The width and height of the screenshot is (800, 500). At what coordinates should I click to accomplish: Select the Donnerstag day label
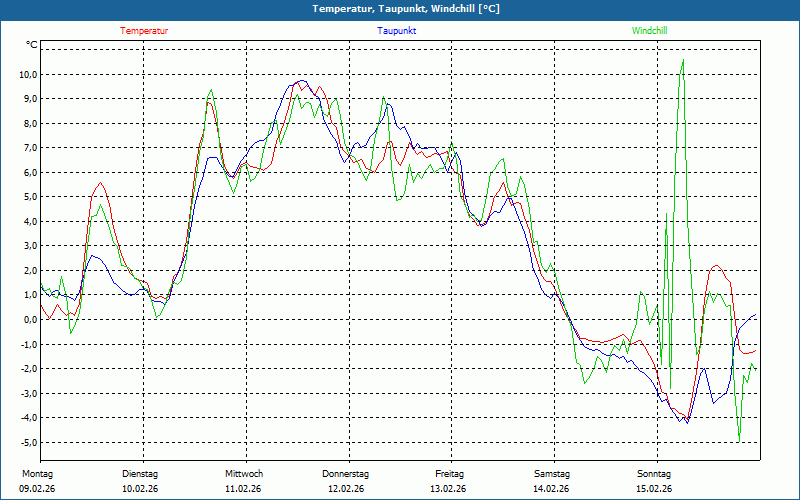346,474
